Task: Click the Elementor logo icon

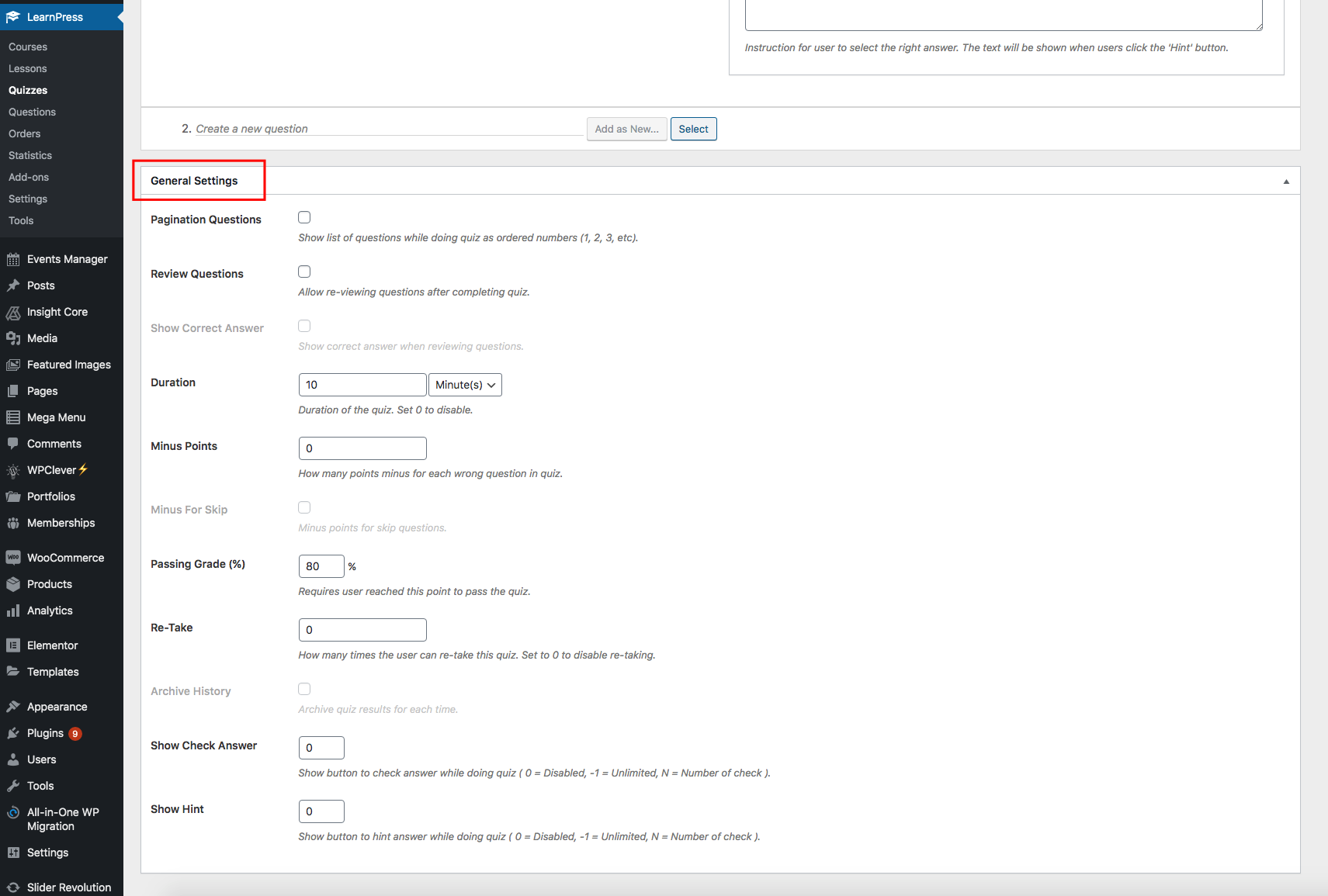Action: click(x=13, y=645)
